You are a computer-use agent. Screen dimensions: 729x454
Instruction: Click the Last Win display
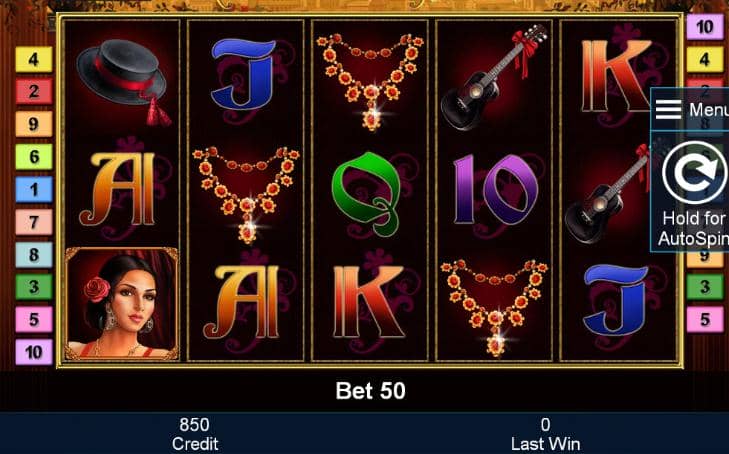pyautogui.click(x=545, y=434)
